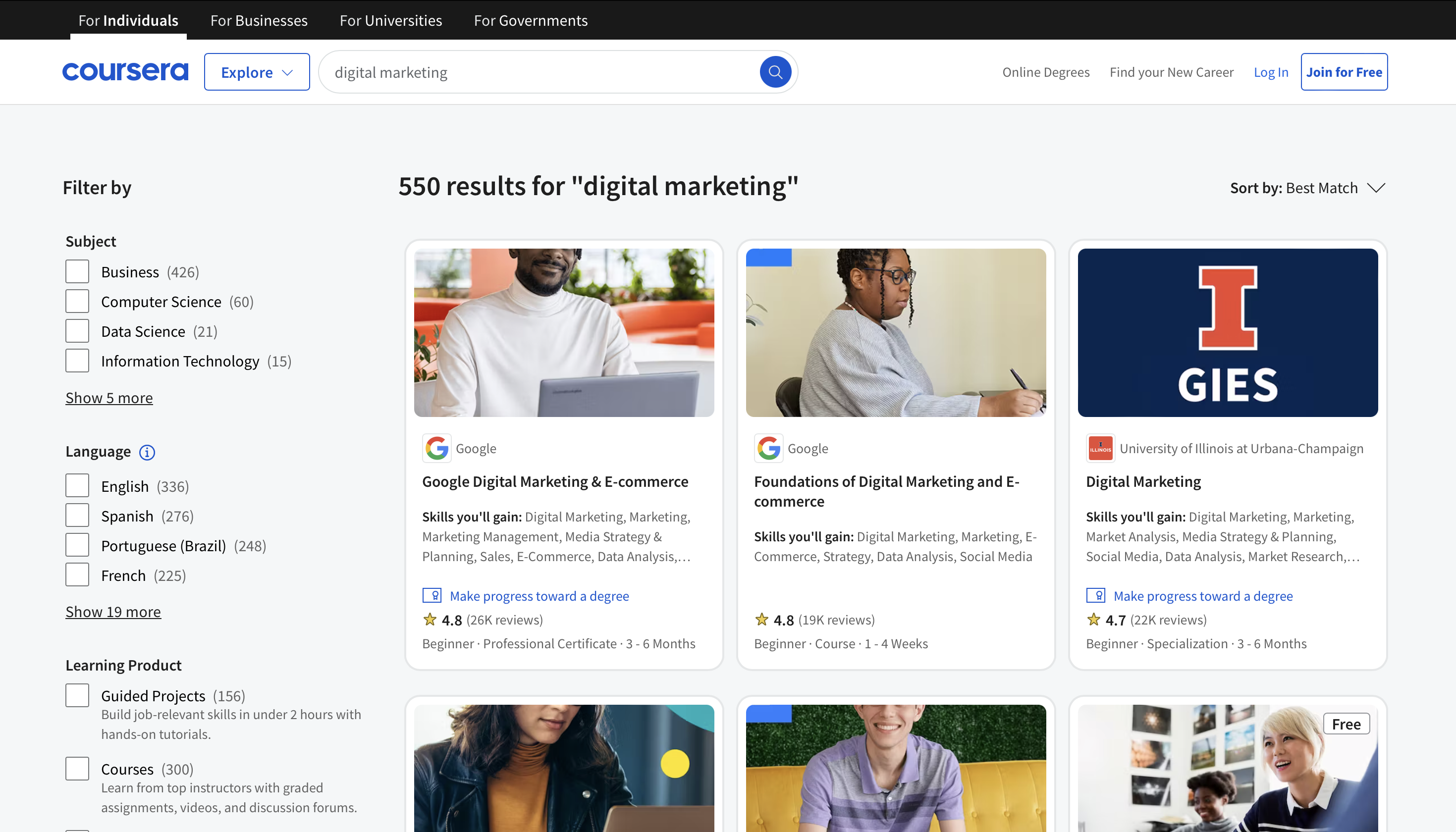
Task: Click the digital marketing search field
Action: (x=537, y=73)
